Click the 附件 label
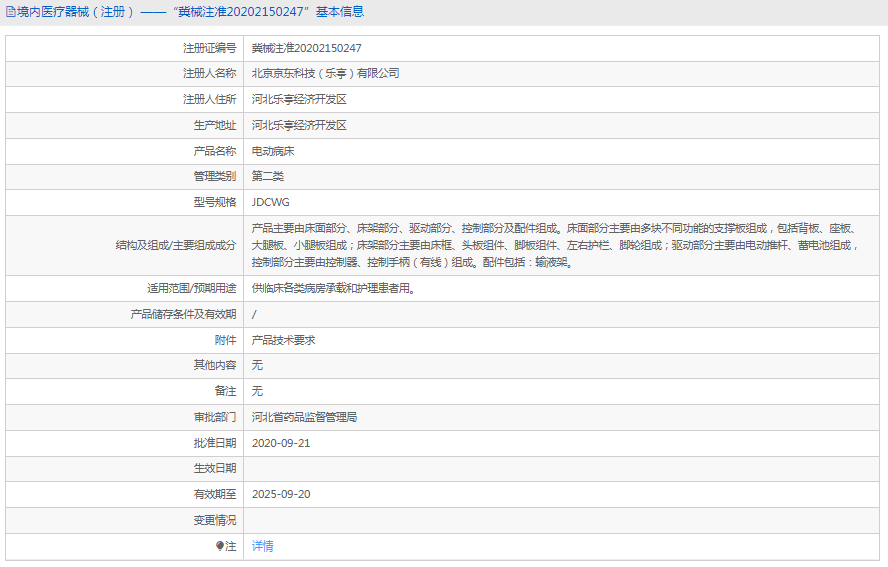The height and width of the screenshot is (567, 888). point(225,340)
